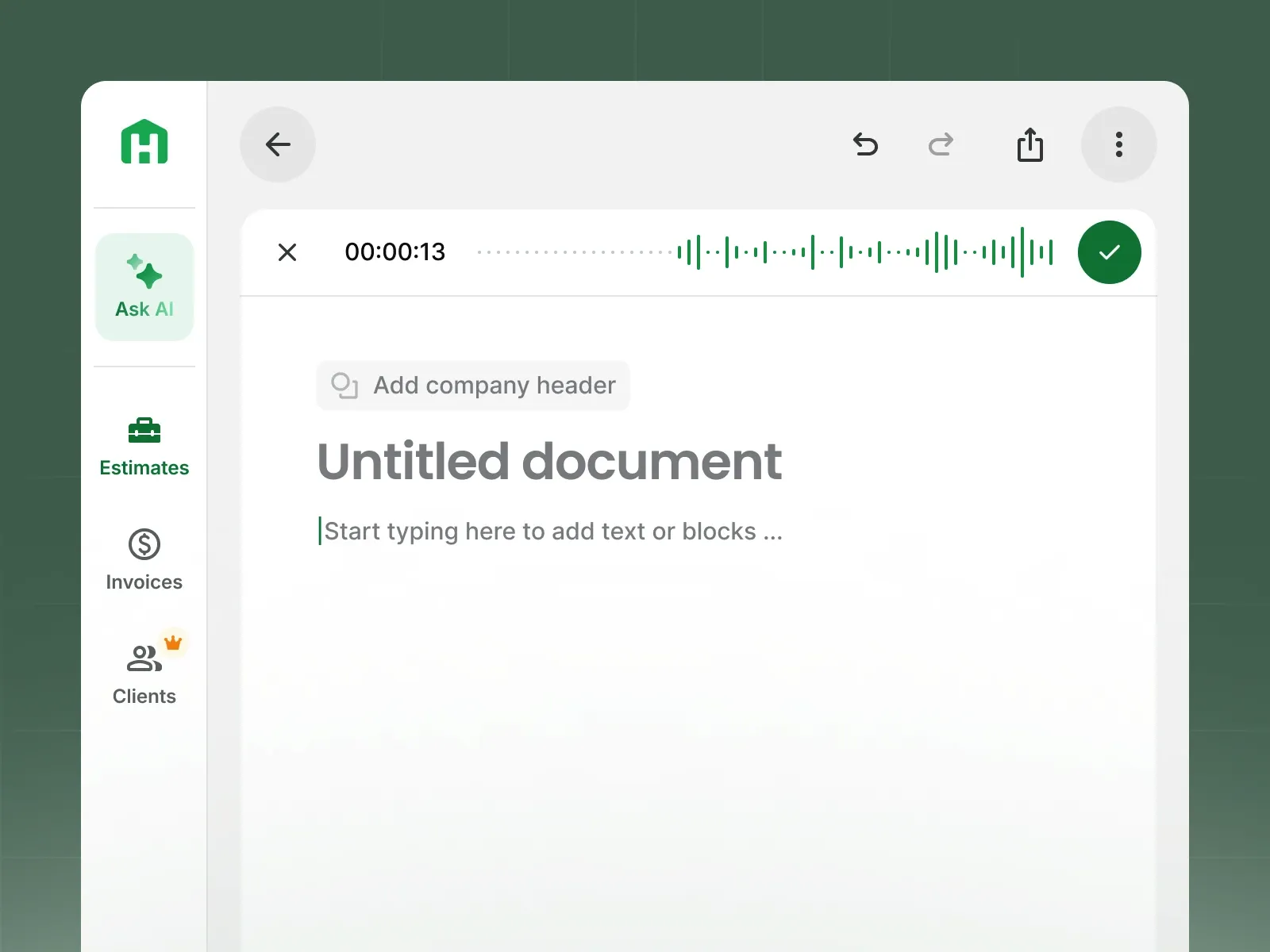This screenshot has width=1270, height=952.
Task: Confirm recording with the green checkmark
Action: (1109, 252)
